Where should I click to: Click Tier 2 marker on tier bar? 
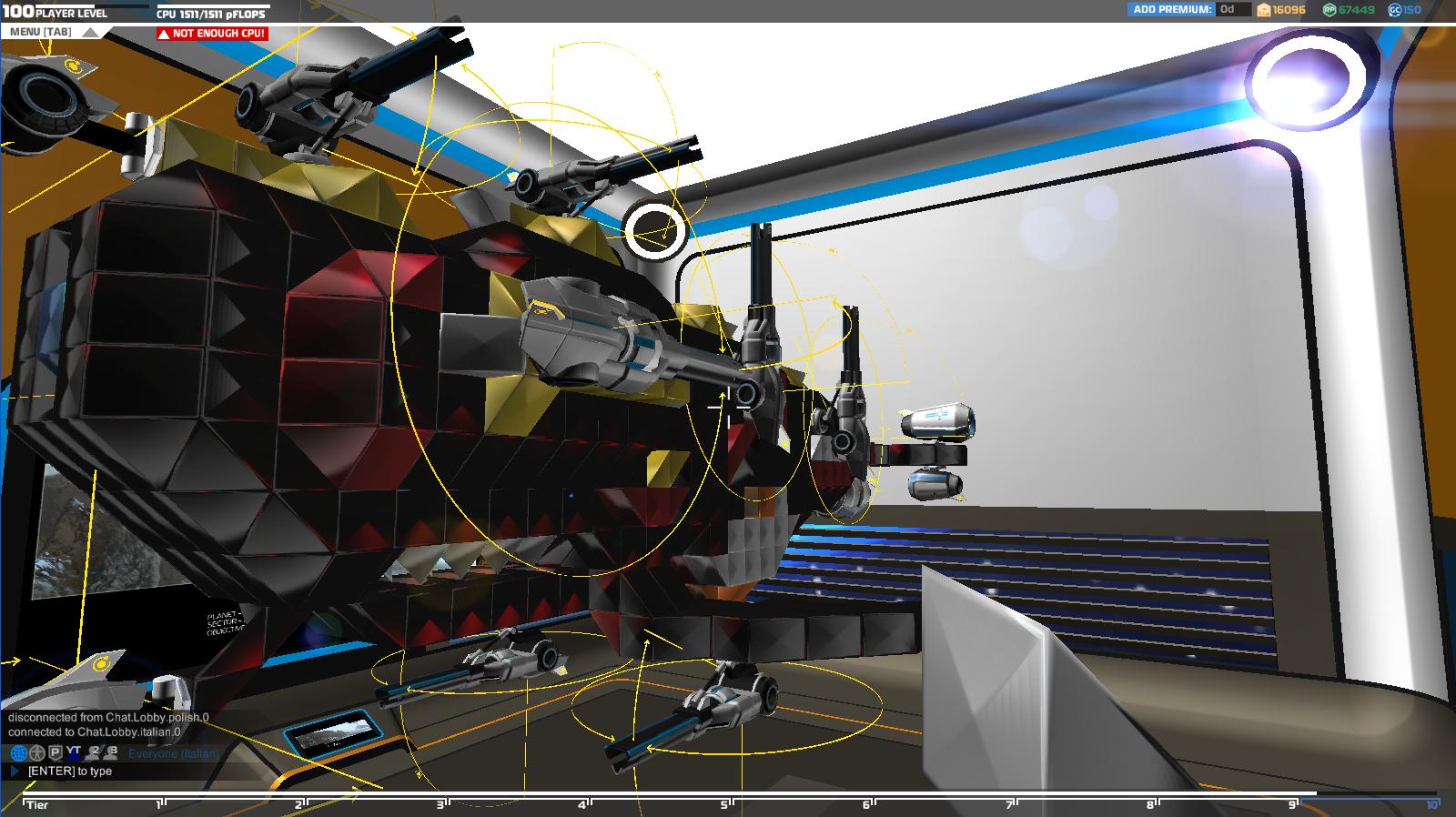pos(300,804)
